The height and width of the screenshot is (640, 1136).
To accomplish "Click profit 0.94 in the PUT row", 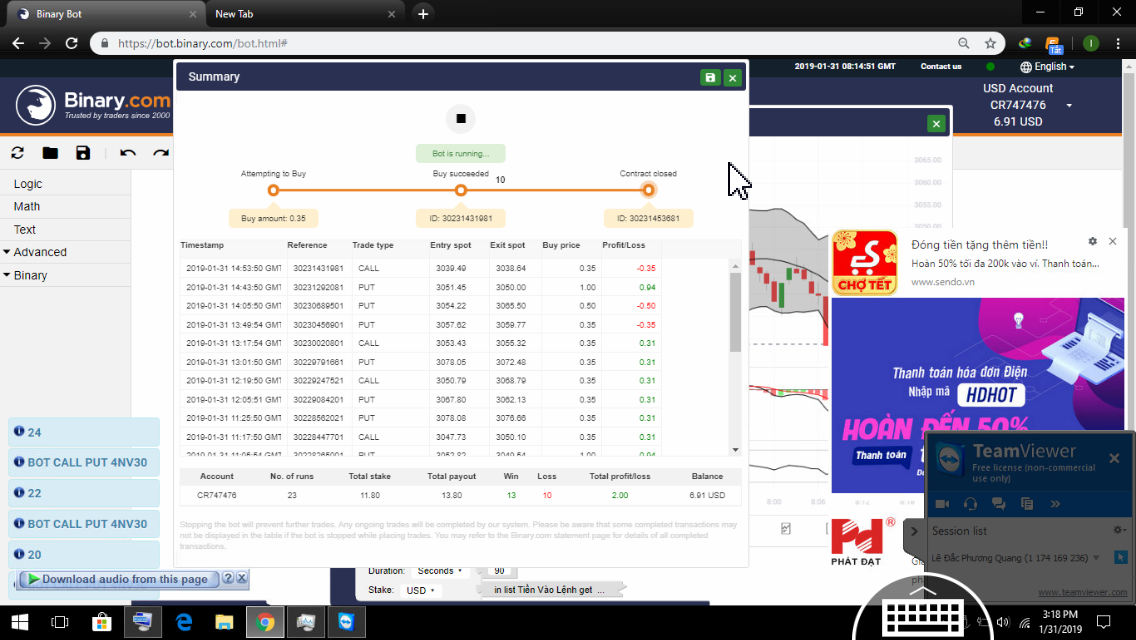I will click(x=647, y=287).
